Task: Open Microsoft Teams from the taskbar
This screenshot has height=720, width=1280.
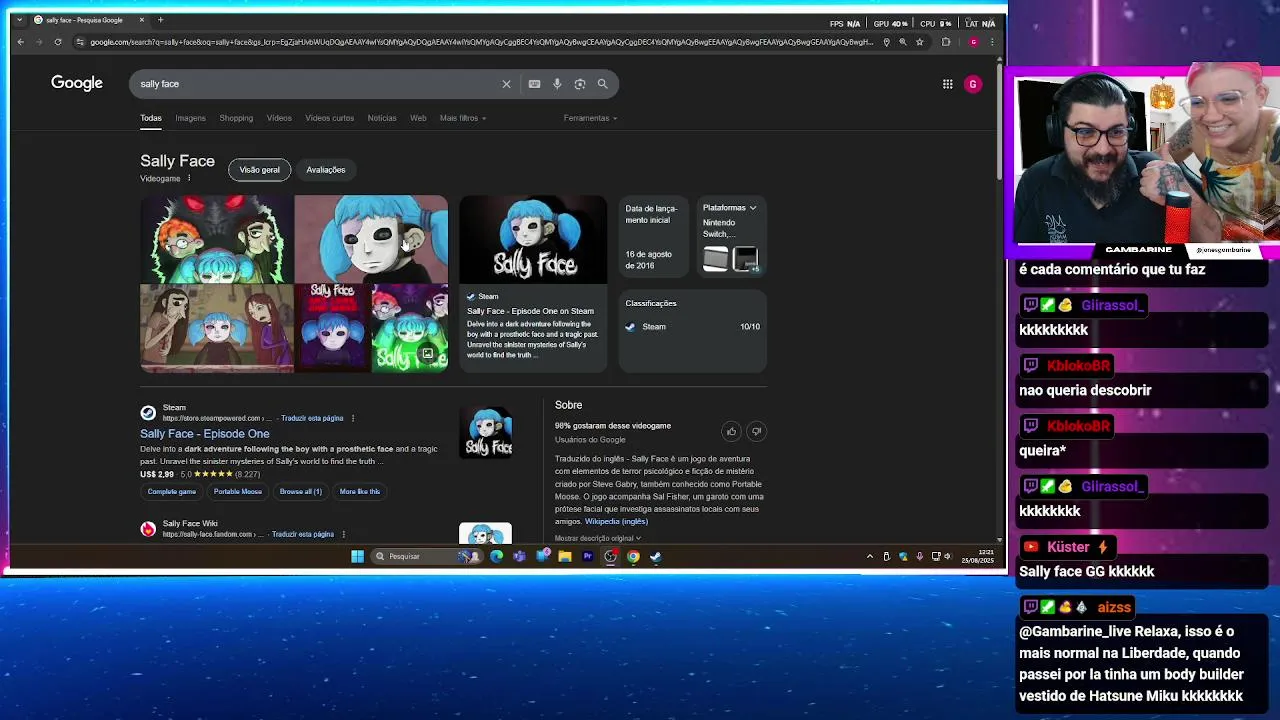Action: coord(519,557)
